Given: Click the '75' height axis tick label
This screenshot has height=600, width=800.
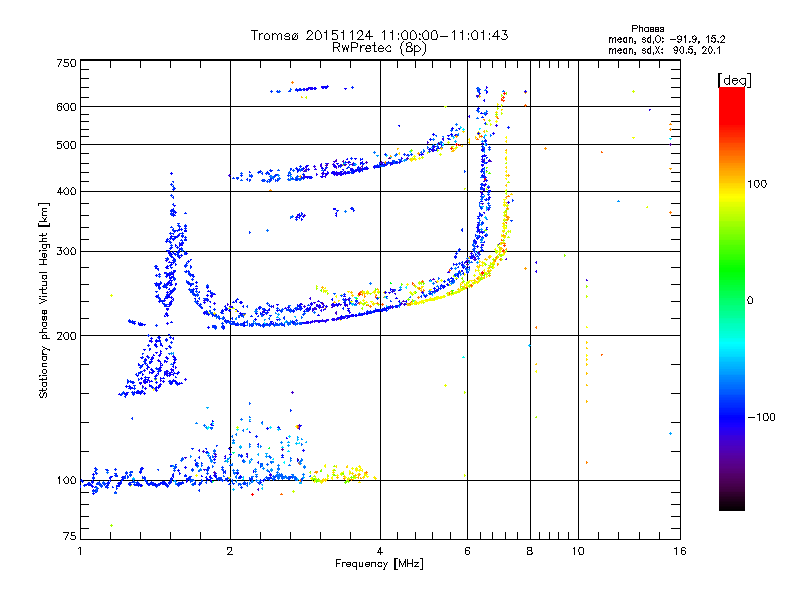Looking at the screenshot, I should tap(70, 536).
